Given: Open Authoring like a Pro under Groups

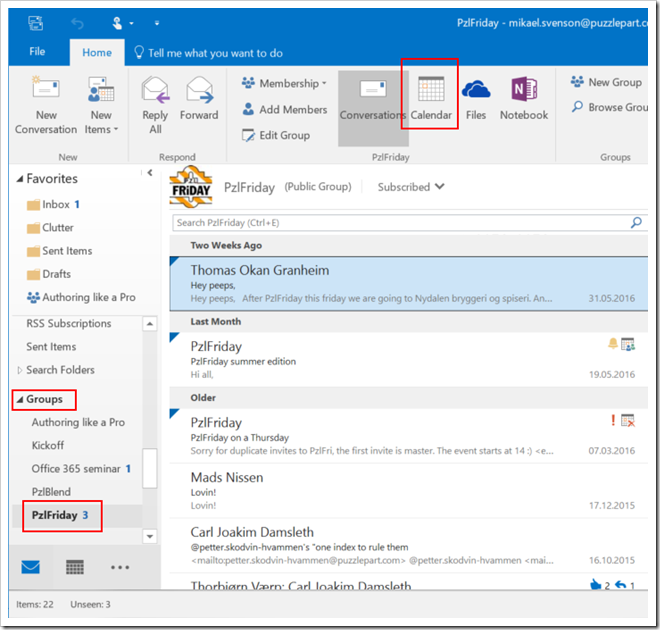Looking at the screenshot, I should 78,422.
